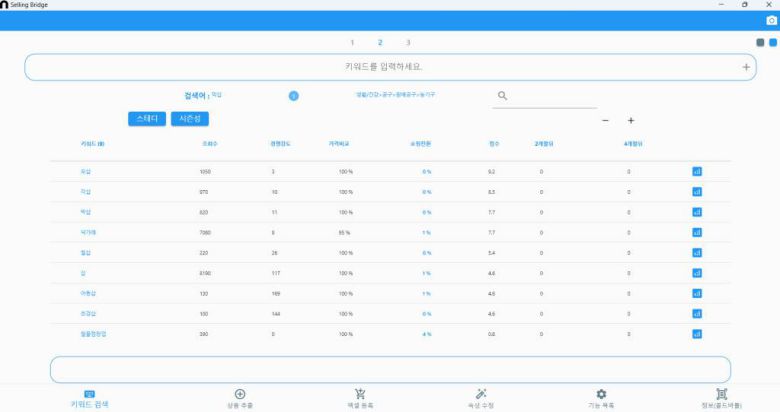Click the blue circle beside 검색어

[293, 96]
